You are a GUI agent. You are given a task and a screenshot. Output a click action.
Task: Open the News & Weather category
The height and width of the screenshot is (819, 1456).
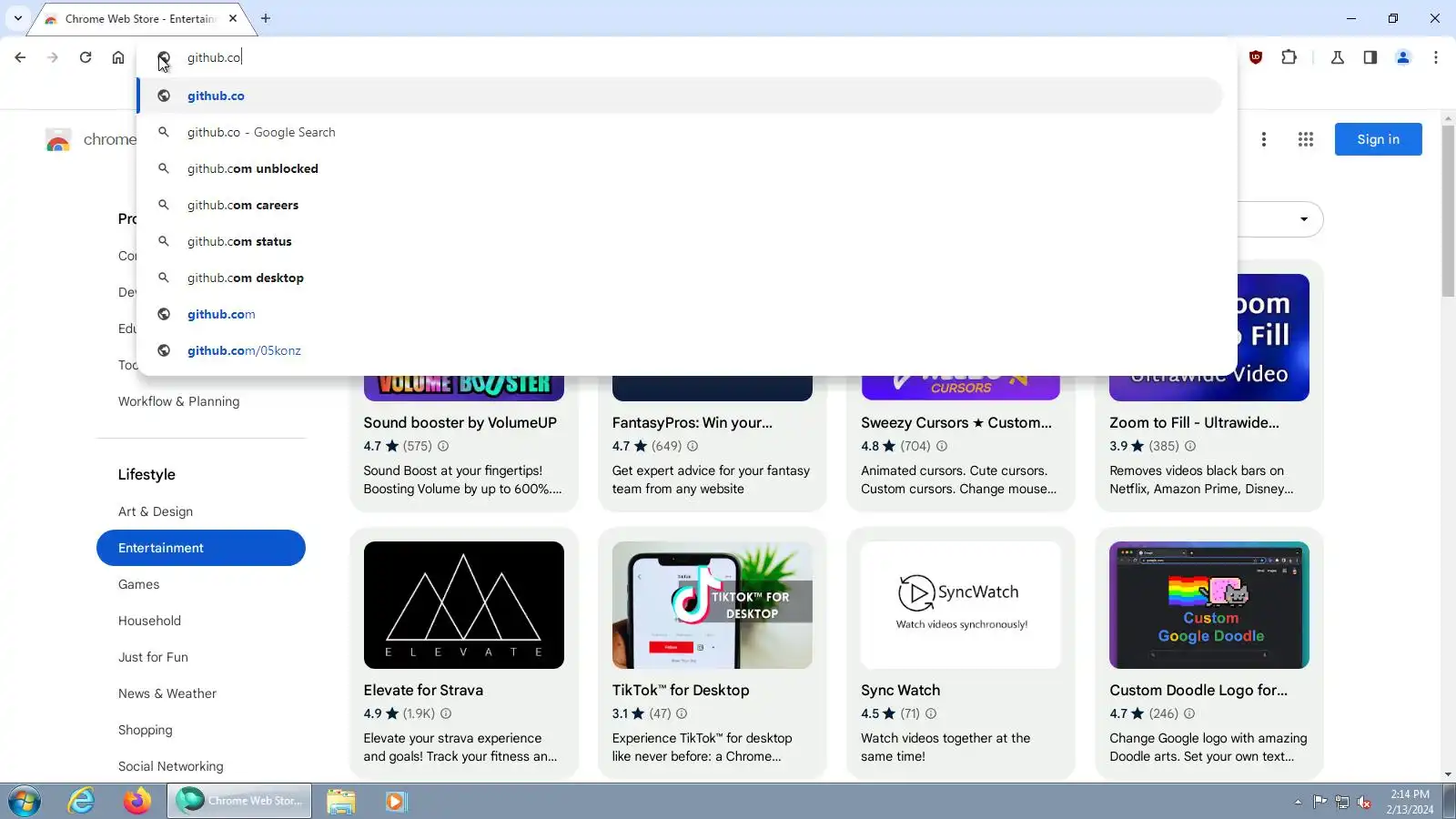tap(167, 693)
